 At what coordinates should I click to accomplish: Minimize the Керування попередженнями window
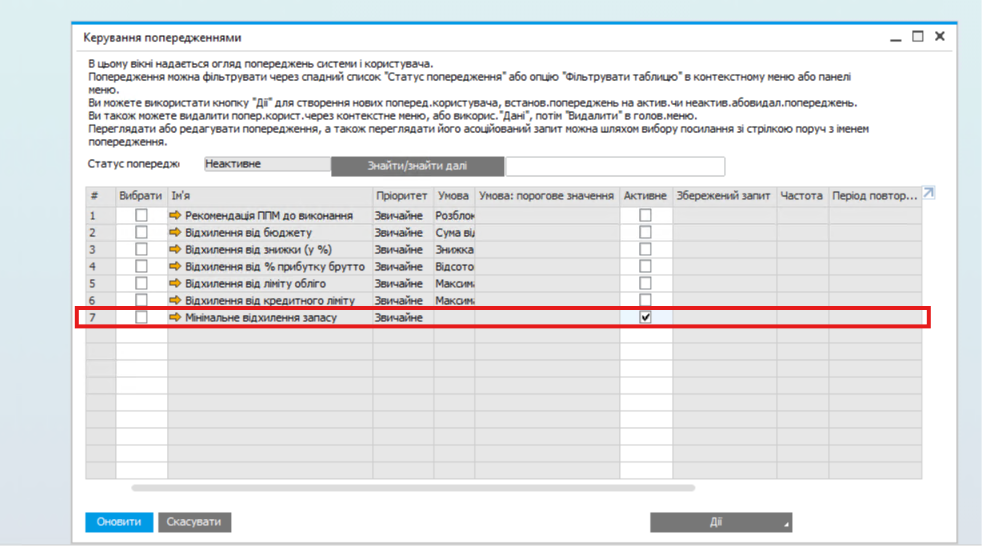tap(896, 38)
